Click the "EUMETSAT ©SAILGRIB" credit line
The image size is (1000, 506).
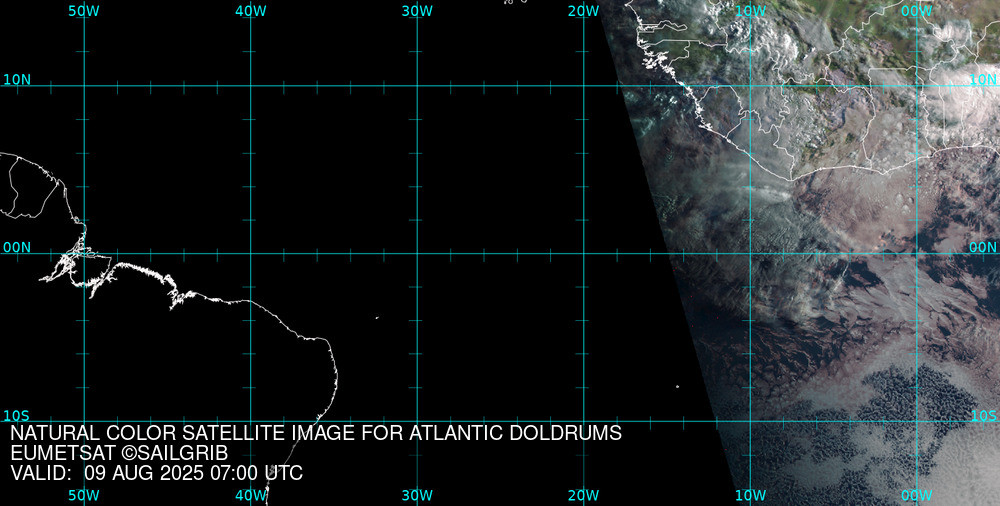pos(119,453)
